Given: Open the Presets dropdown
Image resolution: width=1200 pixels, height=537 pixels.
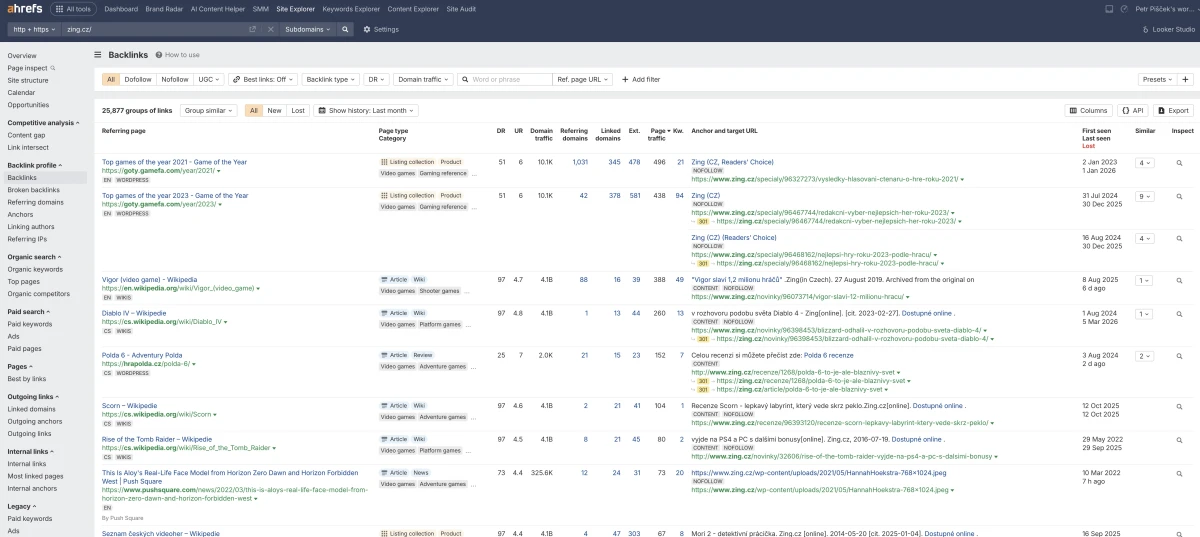Looking at the screenshot, I should pyautogui.click(x=1157, y=79).
